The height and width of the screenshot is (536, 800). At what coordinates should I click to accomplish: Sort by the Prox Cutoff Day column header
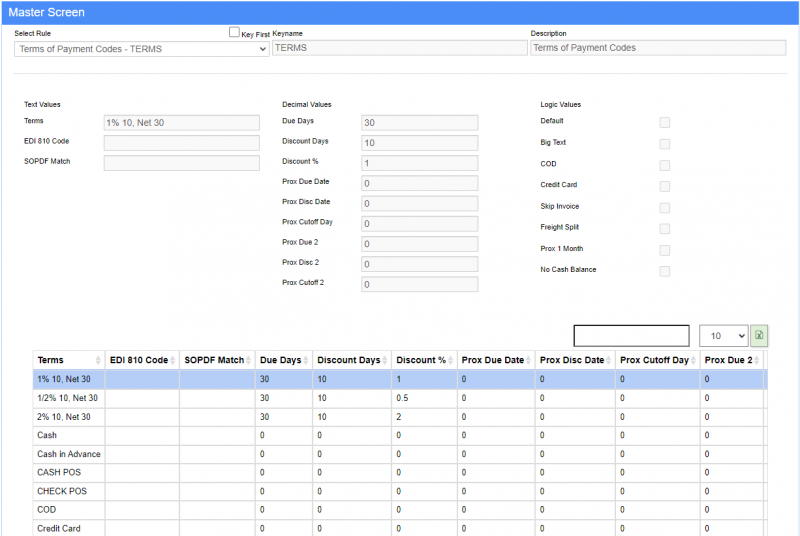click(654, 360)
